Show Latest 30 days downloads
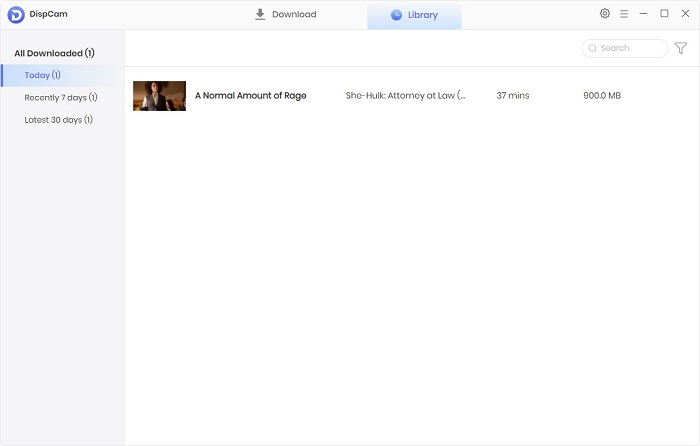This screenshot has width=700, height=446. (59, 120)
